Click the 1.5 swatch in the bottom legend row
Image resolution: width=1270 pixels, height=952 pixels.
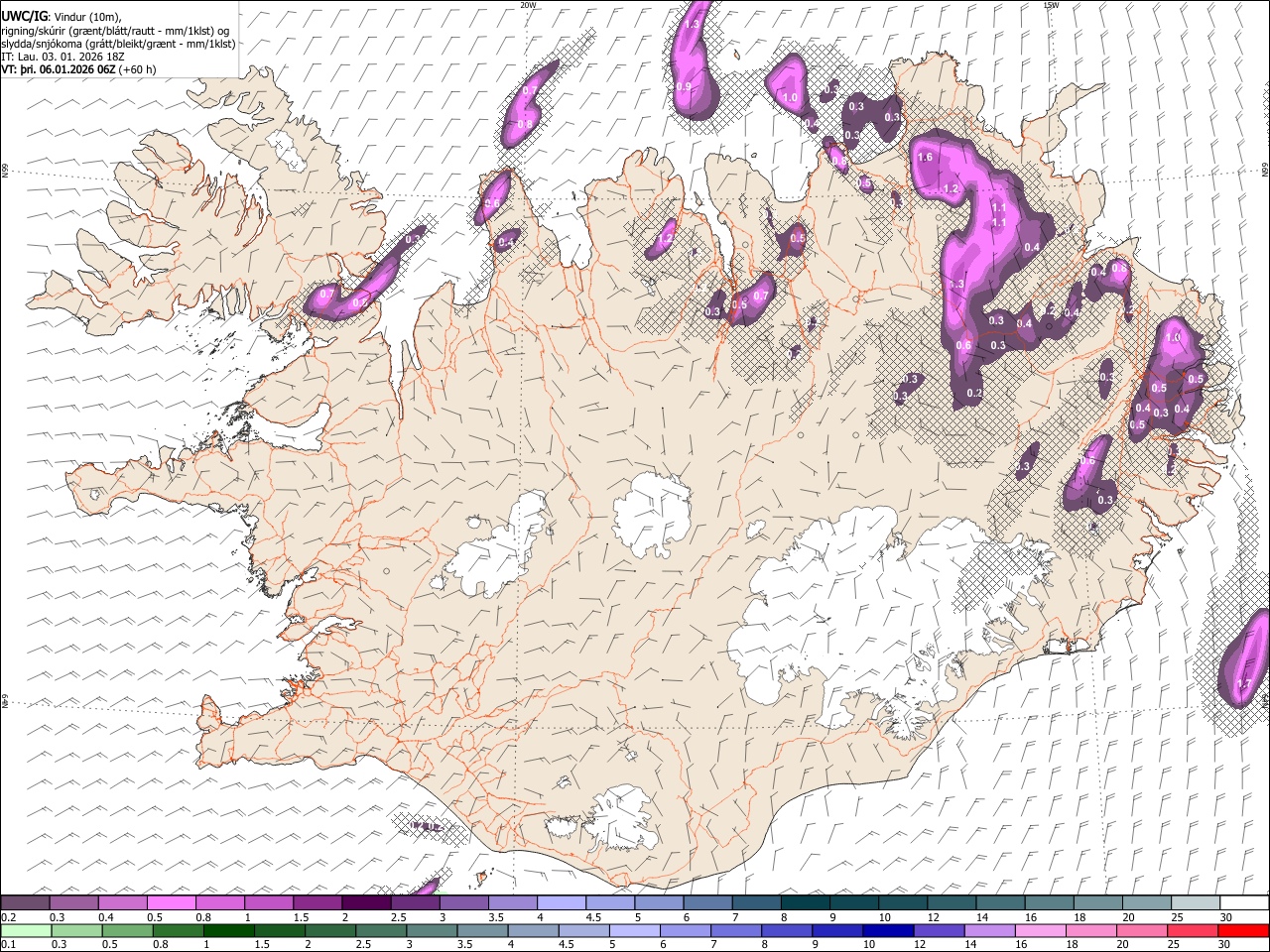281,930
